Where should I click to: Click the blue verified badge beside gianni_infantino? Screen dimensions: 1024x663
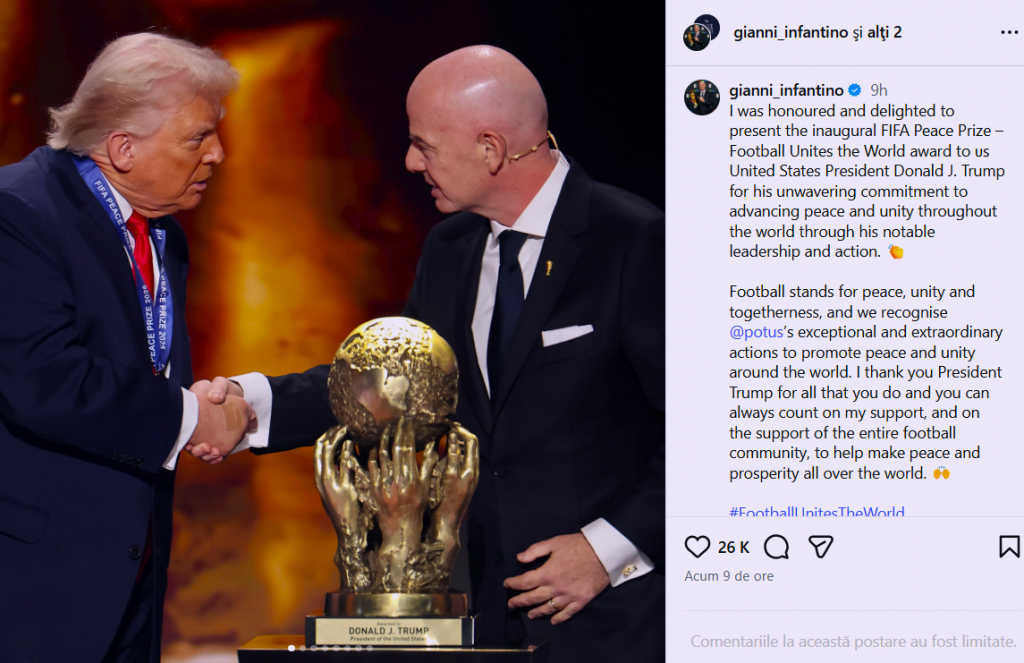click(x=855, y=90)
